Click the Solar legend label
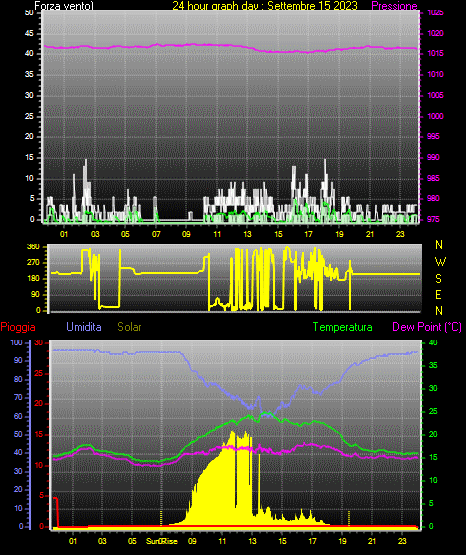The height and width of the screenshot is (555, 466). pyautogui.click(x=129, y=327)
